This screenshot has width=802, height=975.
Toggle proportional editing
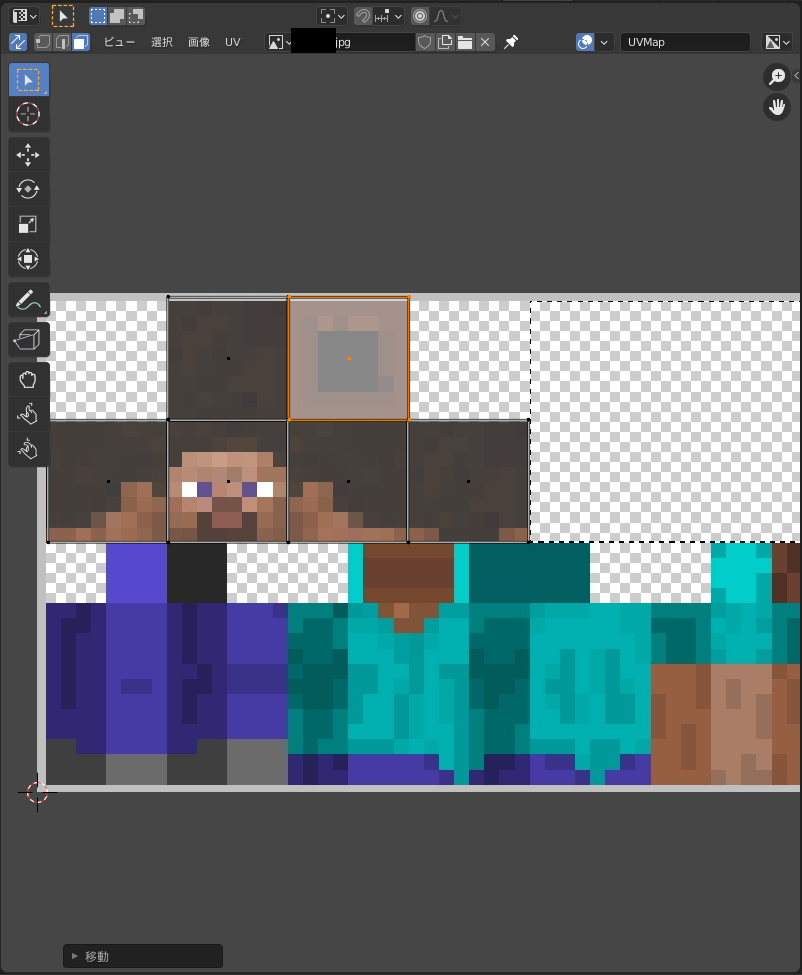[x=420, y=16]
